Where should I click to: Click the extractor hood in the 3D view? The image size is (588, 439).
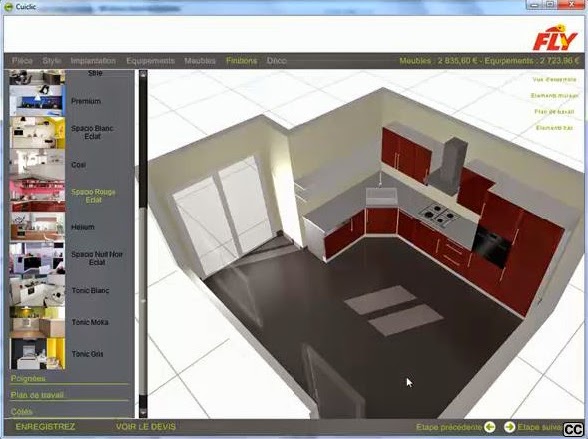click(x=449, y=165)
